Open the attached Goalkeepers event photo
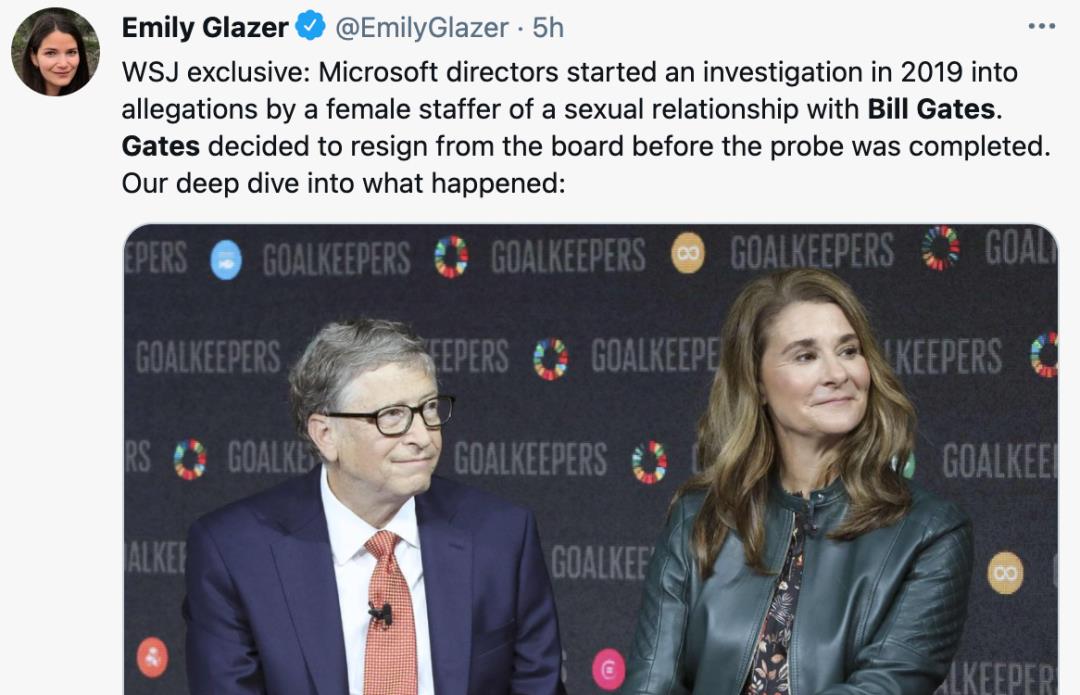Screen dimensions: 1080x695 (590, 458)
